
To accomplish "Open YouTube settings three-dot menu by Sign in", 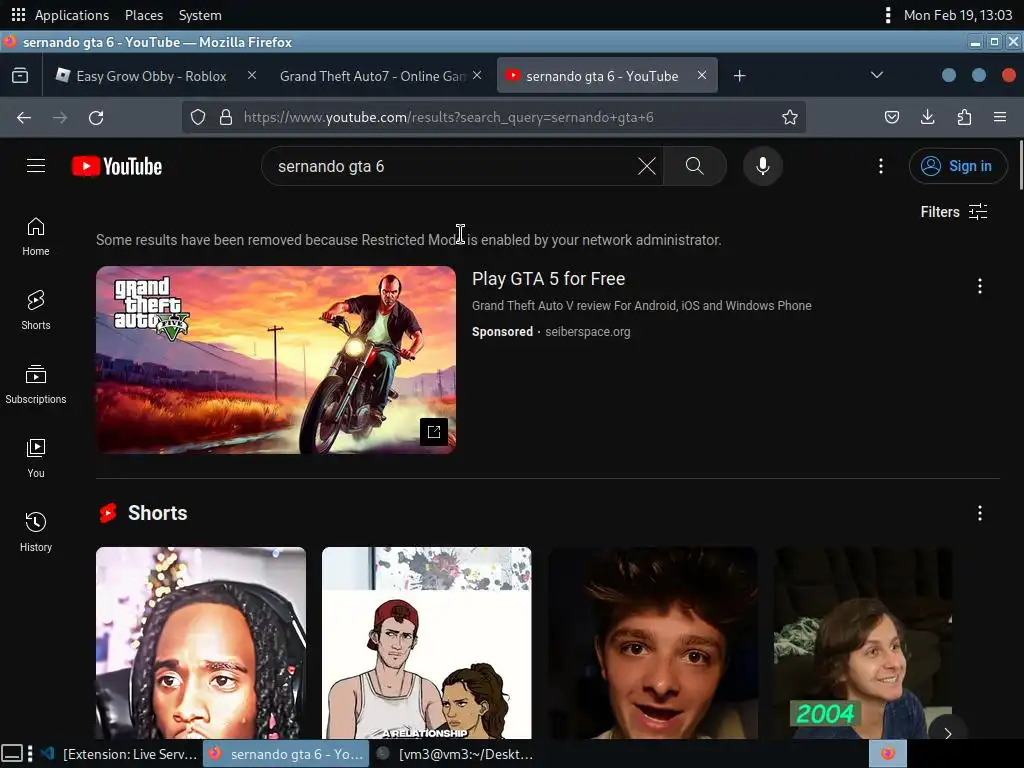I will coord(880,166).
